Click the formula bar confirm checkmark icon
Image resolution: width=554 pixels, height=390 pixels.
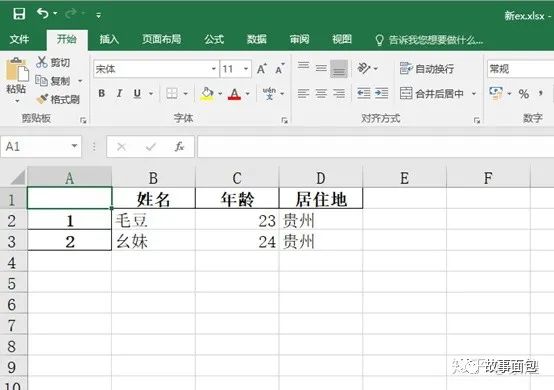tap(151, 146)
